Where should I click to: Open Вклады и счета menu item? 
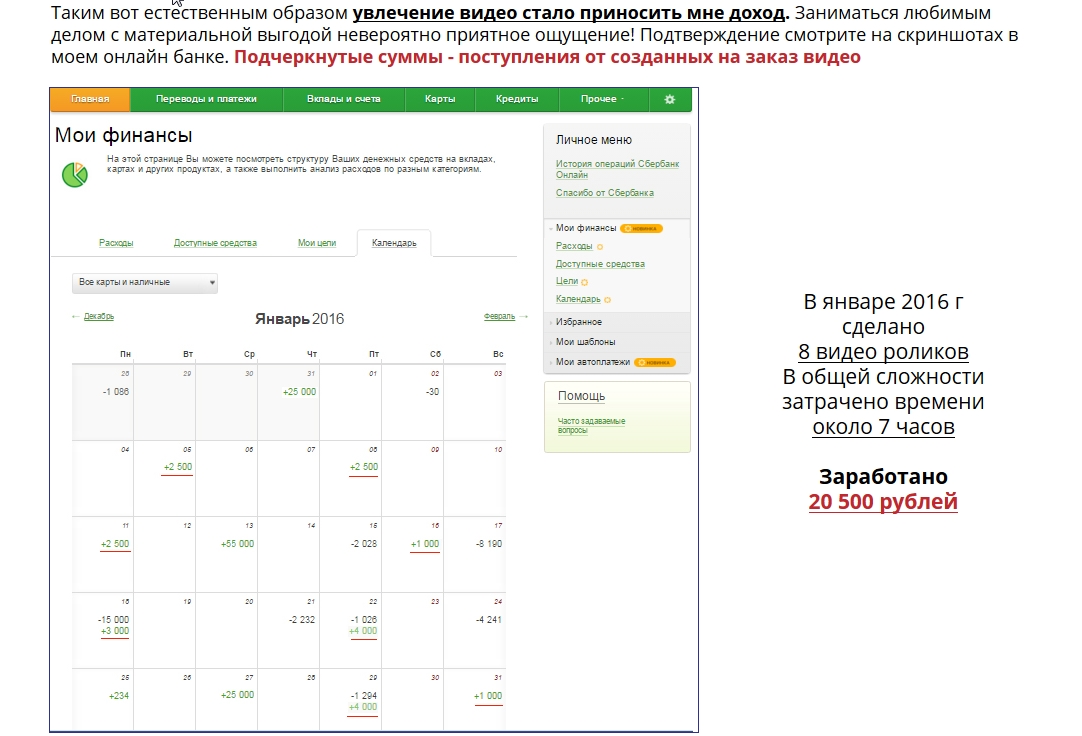pos(344,99)
